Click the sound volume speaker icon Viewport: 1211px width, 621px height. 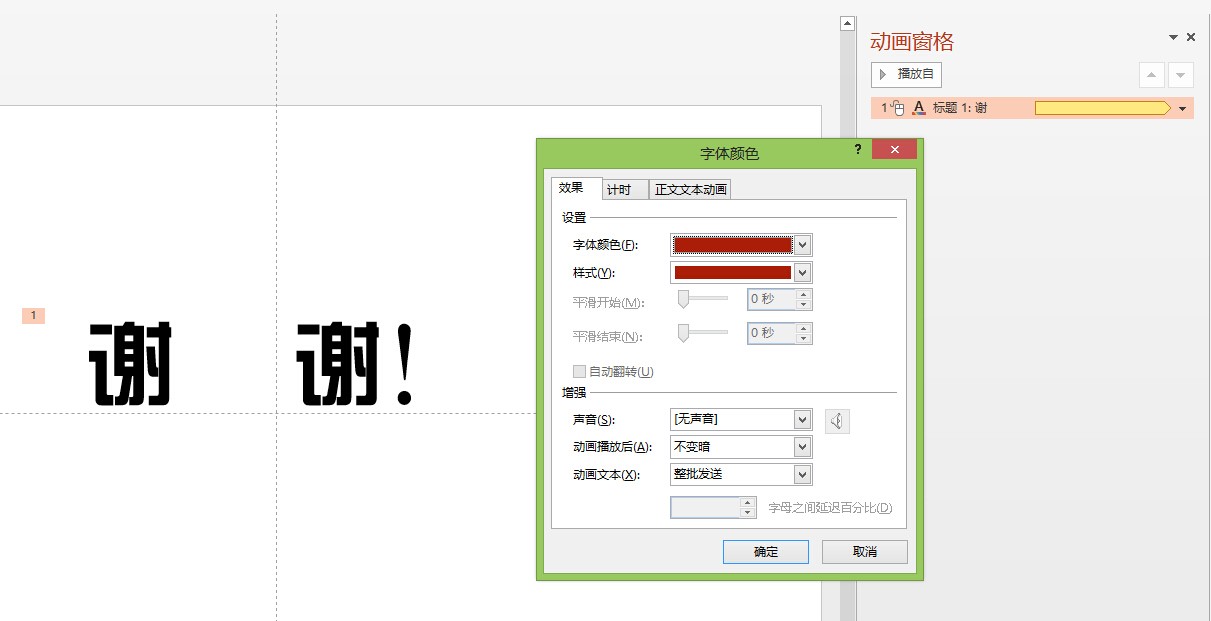[837, 421]
